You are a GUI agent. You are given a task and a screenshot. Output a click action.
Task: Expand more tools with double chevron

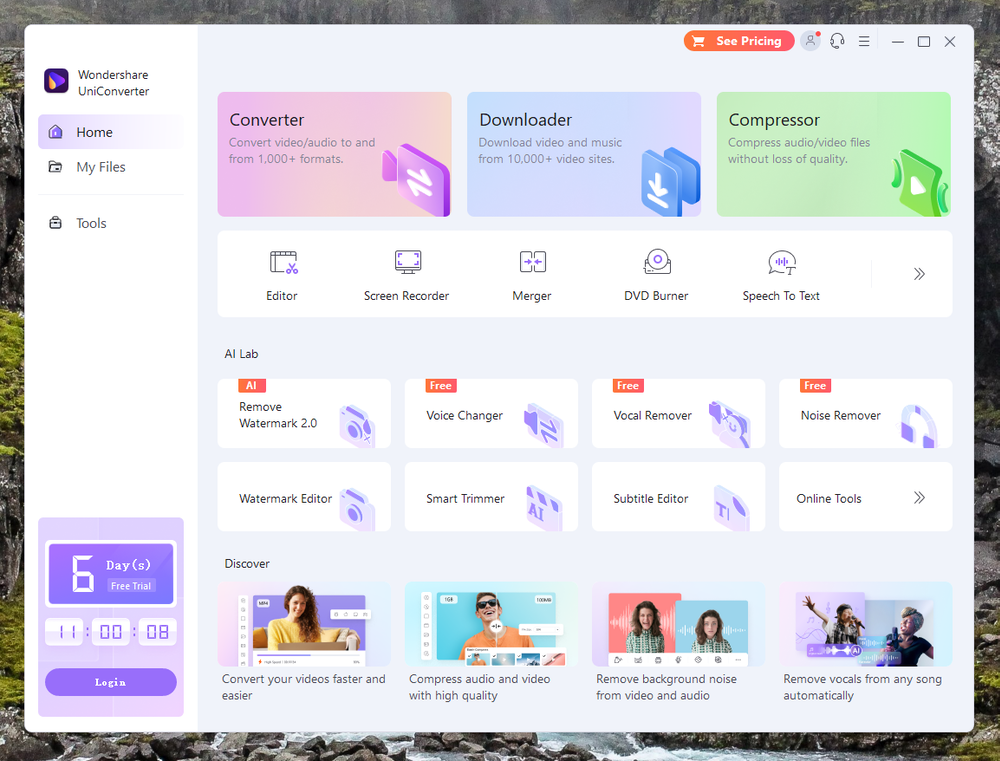coord(918,274)
